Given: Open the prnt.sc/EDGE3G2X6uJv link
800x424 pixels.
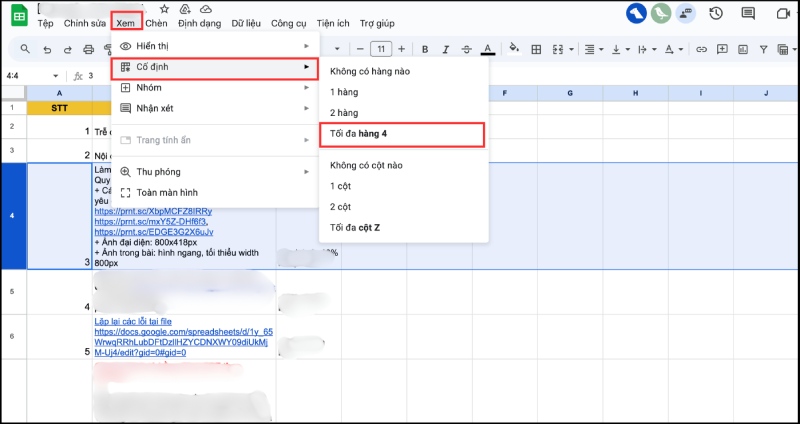Looking at the screenshot, I should pyautogui.click(x=154, y=232).
